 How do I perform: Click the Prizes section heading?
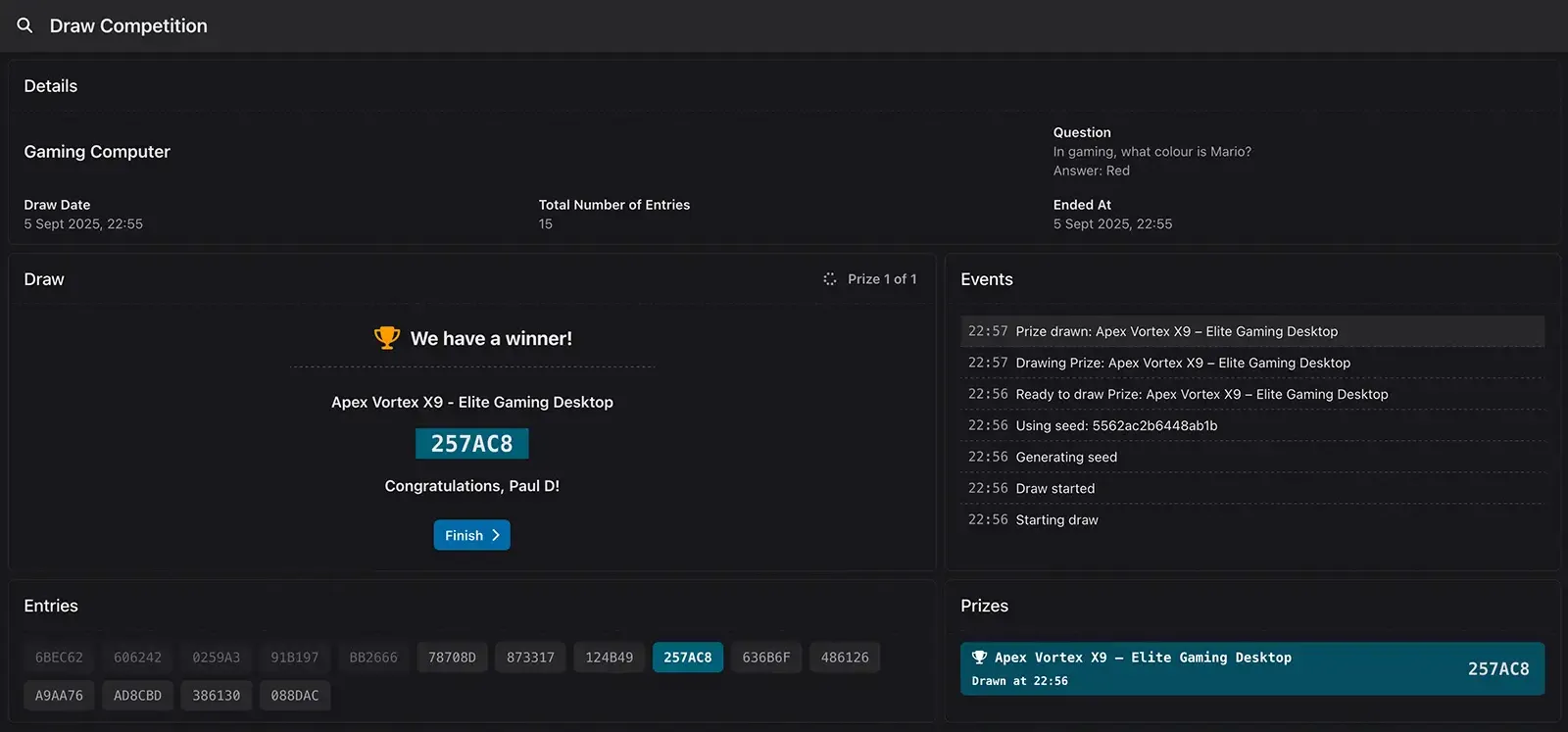[985, 606]
